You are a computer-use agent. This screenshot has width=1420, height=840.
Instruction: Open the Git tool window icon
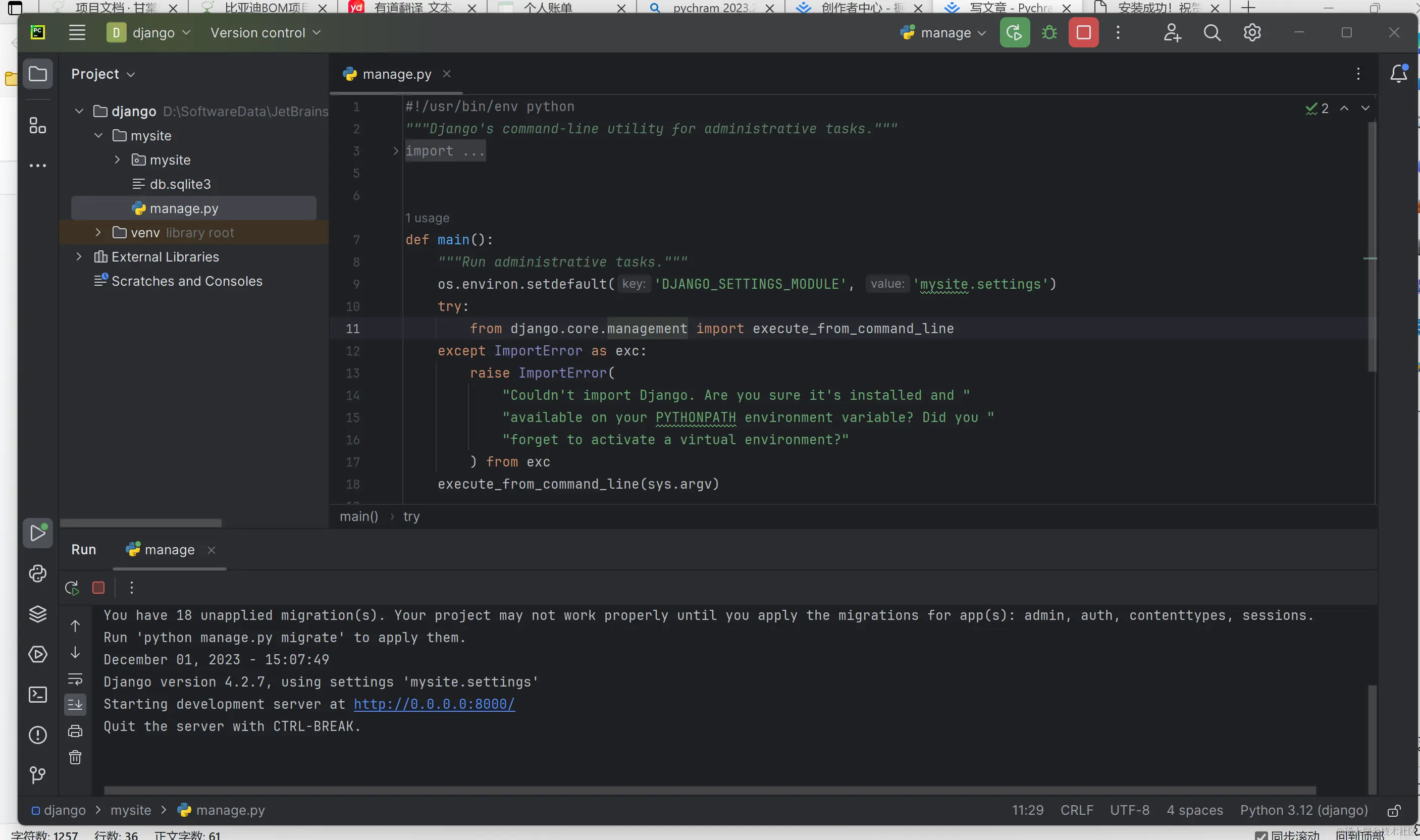pyautogui.click(x=37, y=775)
